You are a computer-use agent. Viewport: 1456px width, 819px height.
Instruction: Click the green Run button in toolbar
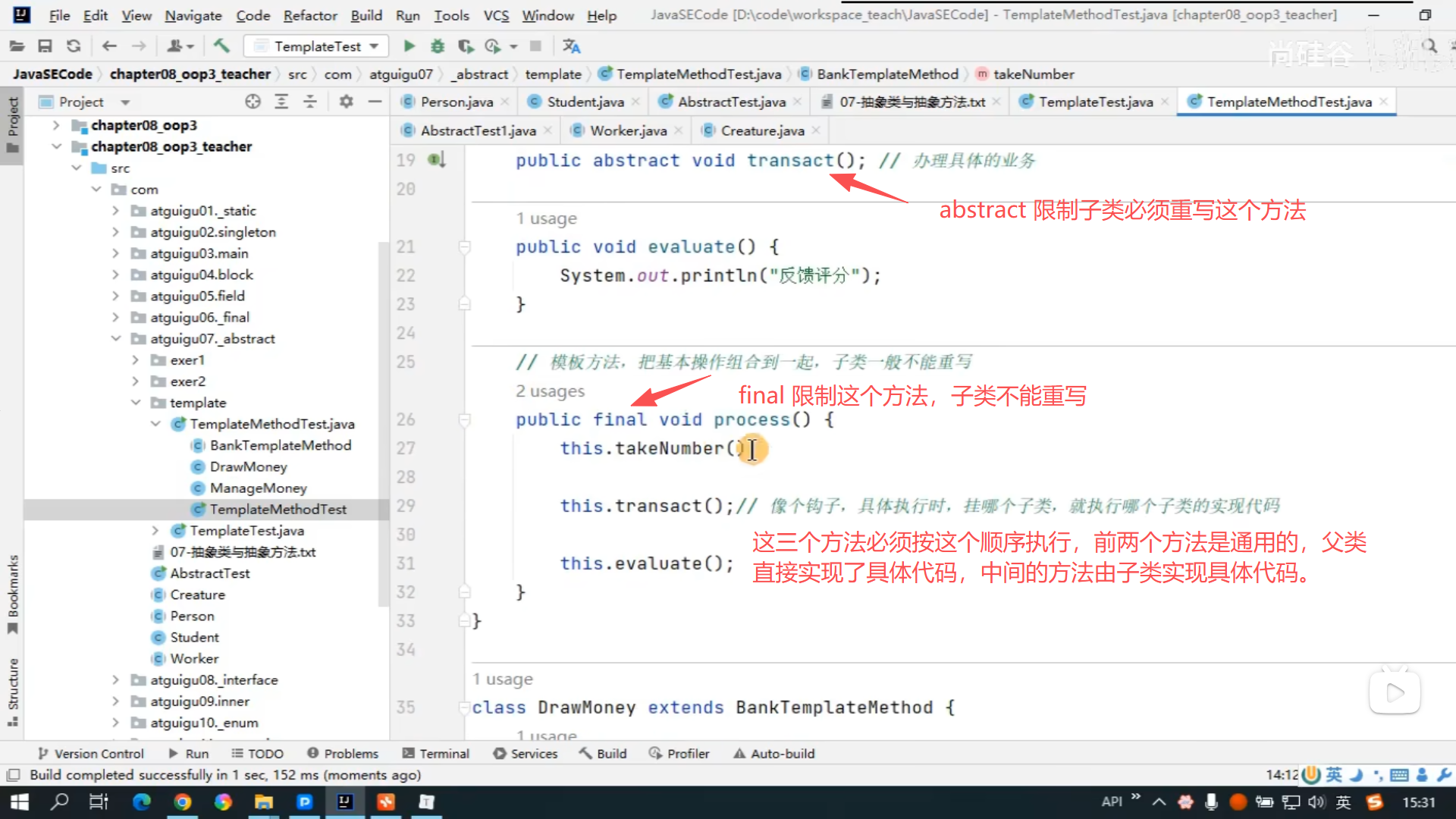tap(409, 46)
